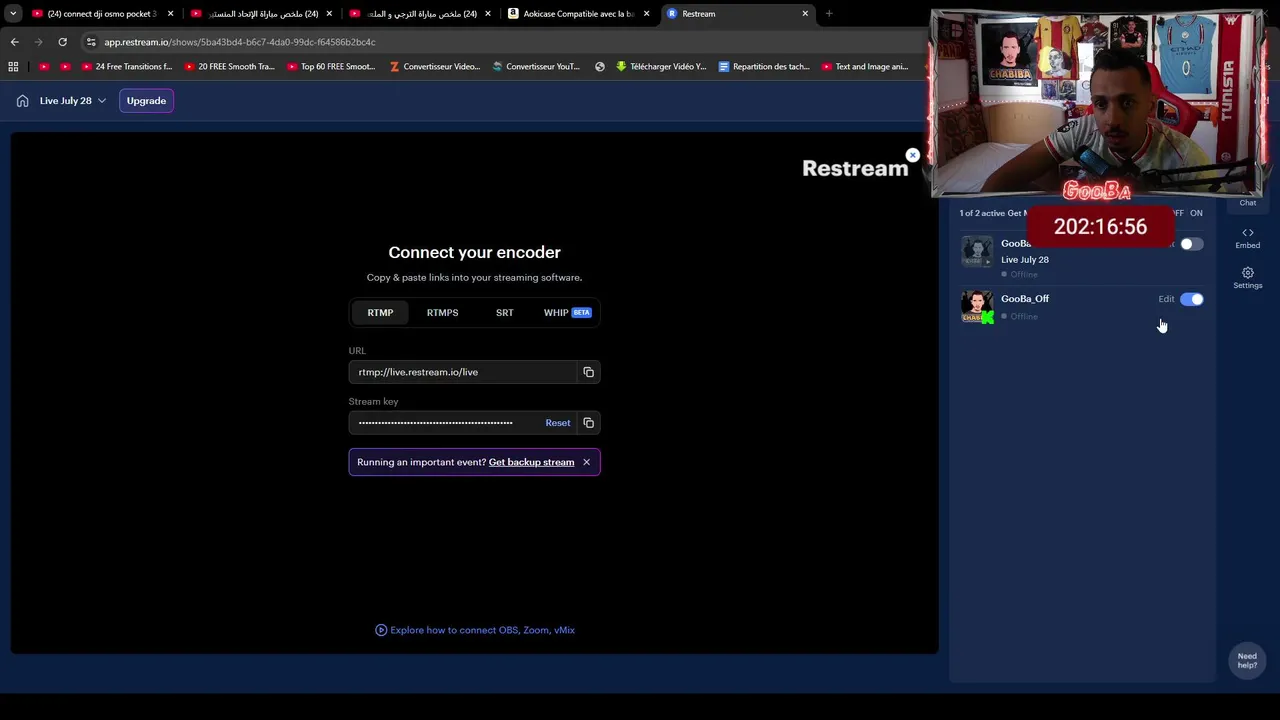This screenshot has width=1280, height=720.
Task: Click the Connect your encoder heading
Action: tap(474, 252)
